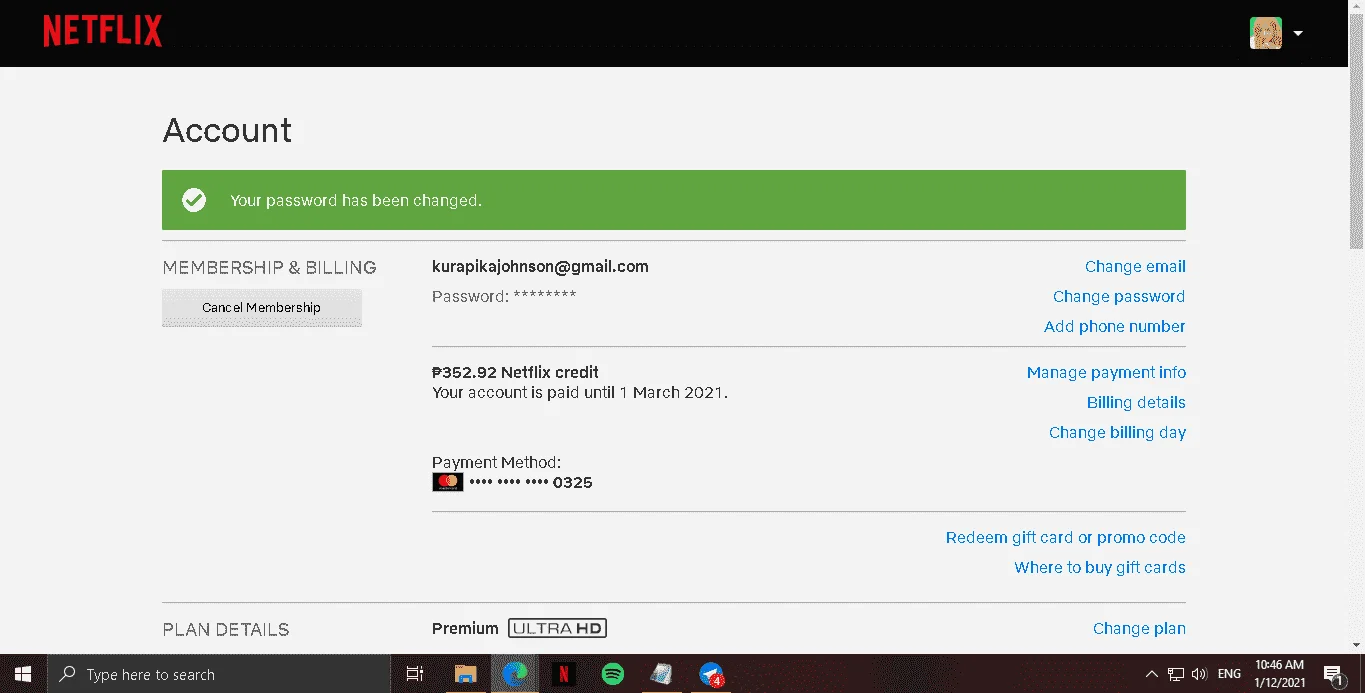Open Where to buy gift cards
The width and height of the screenshot is (1365, 693).
[x=1100, y=568]
